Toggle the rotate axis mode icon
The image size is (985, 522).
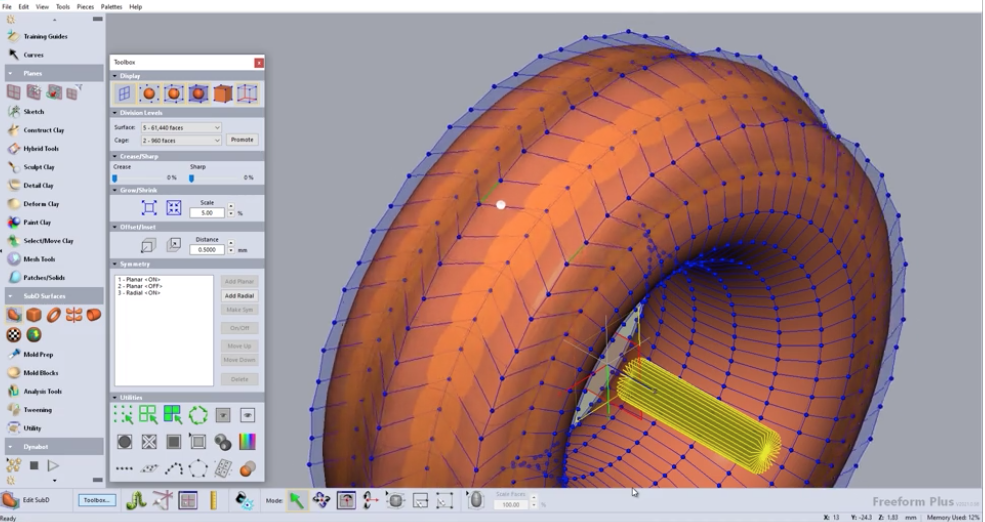370,500
